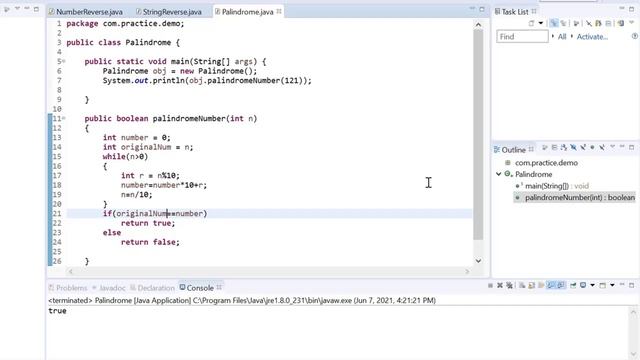Click the Display Selected Console icon

(x=582, y=285)
